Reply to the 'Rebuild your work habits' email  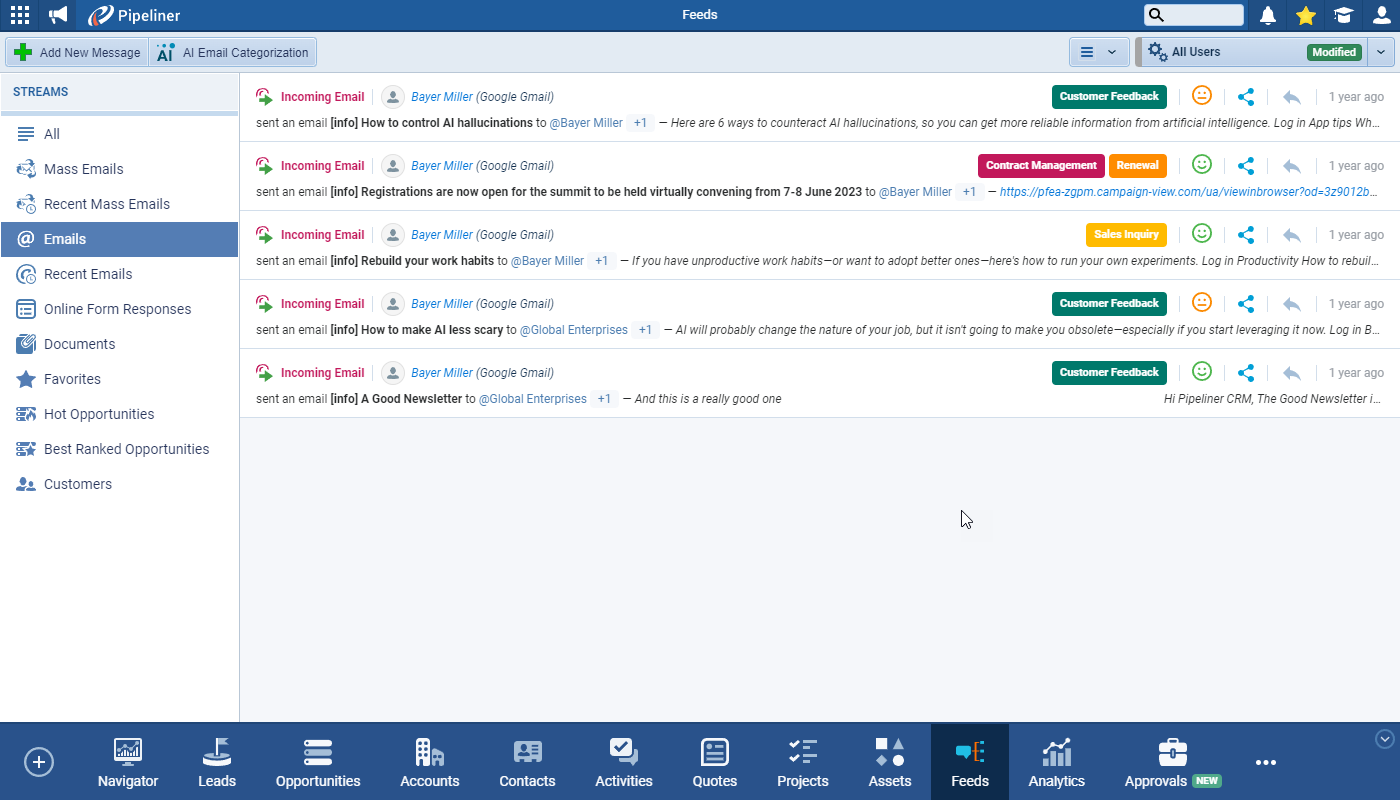[1292, 235]
